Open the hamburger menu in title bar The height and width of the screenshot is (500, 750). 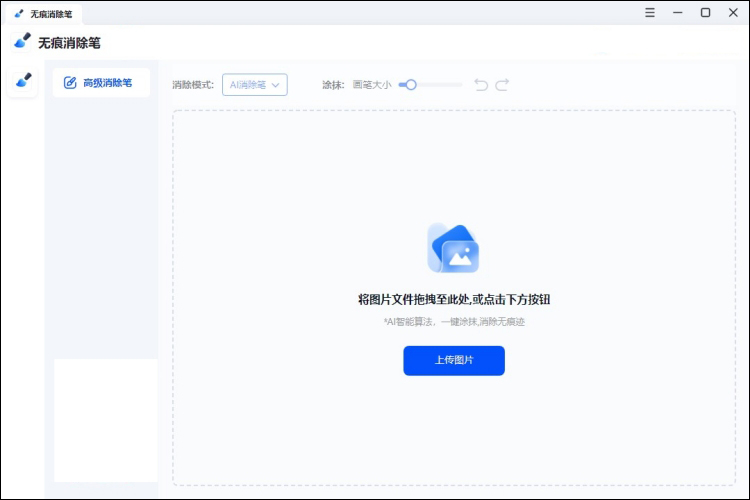coord(650,12)
